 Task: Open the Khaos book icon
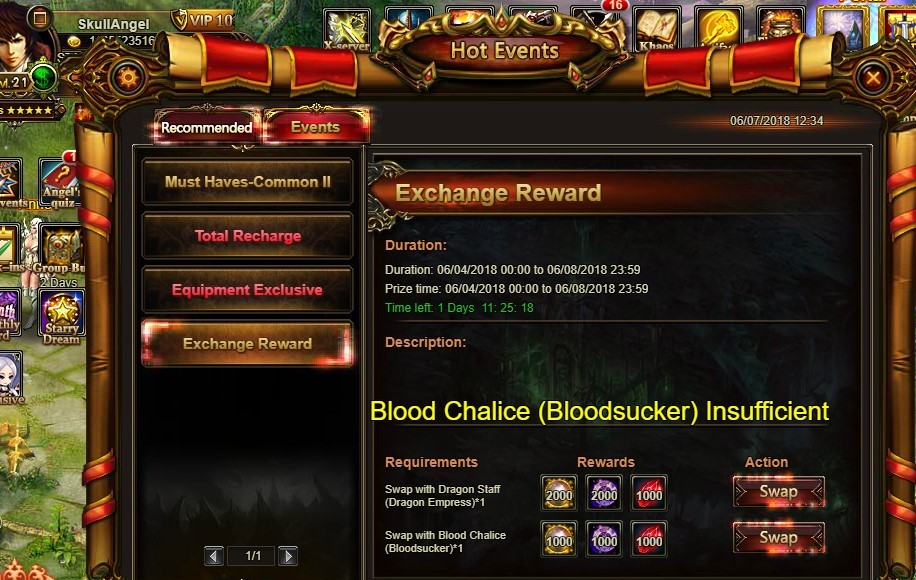click(657, 29)
